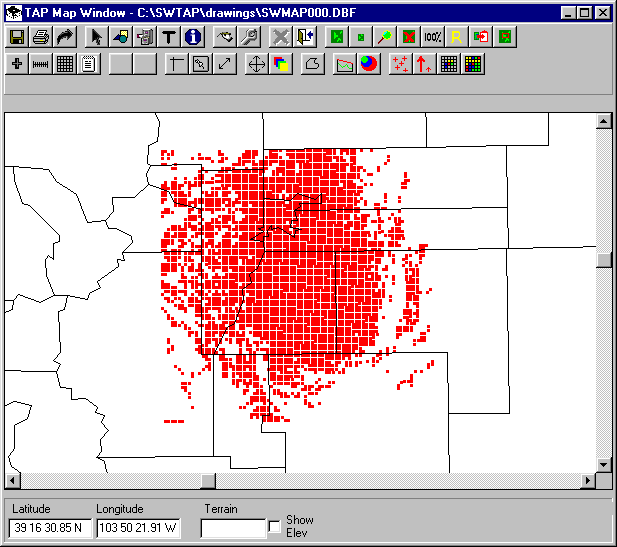Image resolution: width=617 pixels, height=547 pixels.
Task: Click the pin-in-box icon
Action: tap(200, 64)
